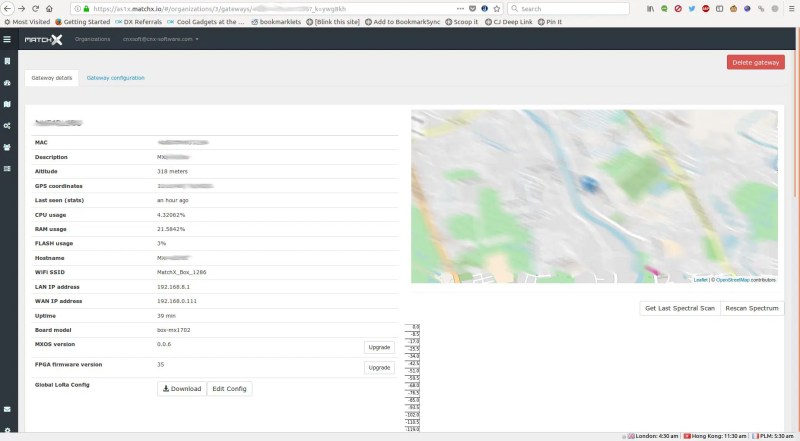Switch to Gateway configuration tab
This screenshot has width=800, height=441.
coord(115,77)
